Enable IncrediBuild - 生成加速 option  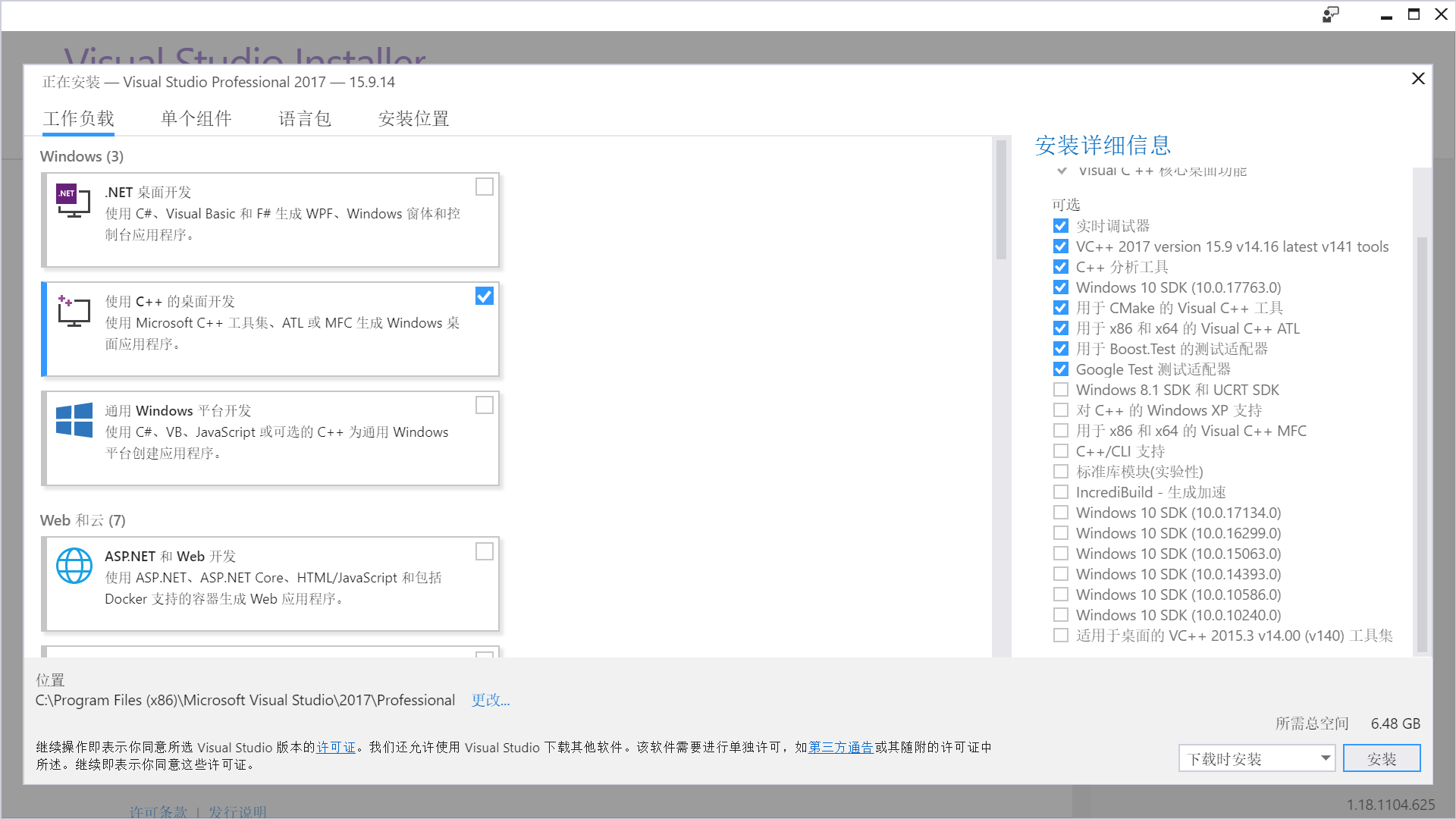[x=1061, y=492]
